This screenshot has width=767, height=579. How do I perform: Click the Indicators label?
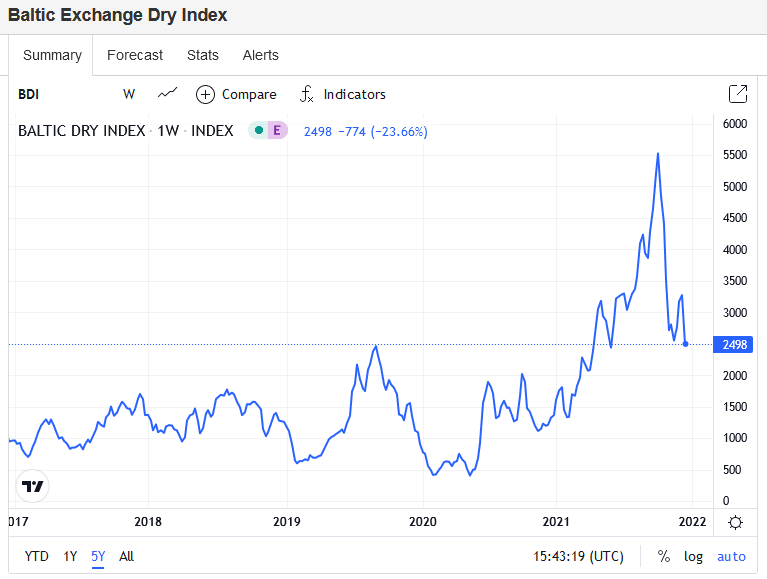[354, 94]
